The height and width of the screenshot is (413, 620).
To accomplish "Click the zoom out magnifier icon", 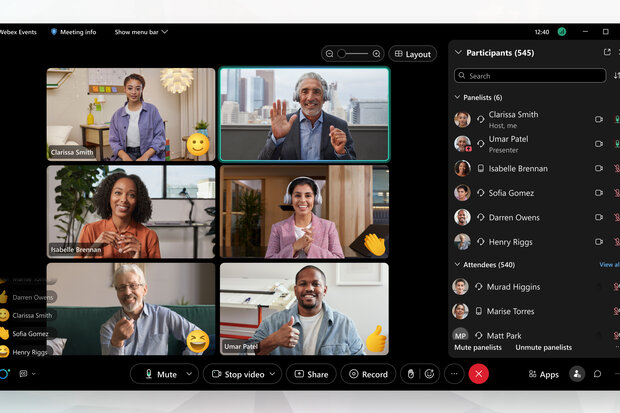I will 329,53.
